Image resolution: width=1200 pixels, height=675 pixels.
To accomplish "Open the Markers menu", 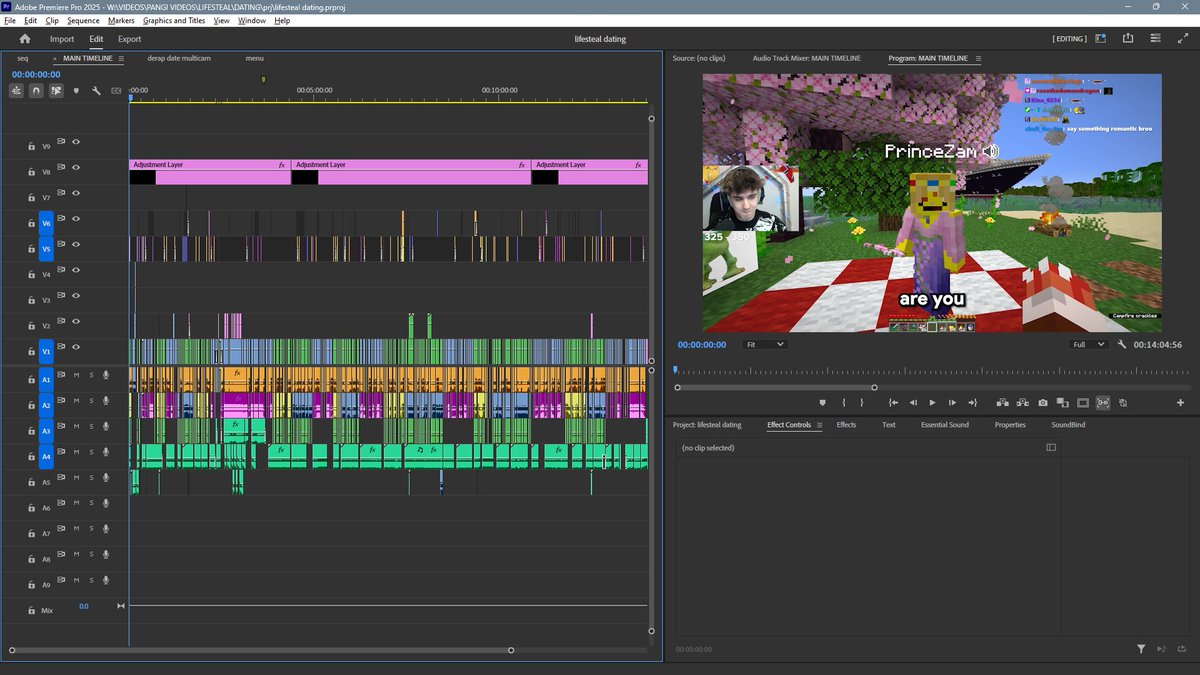I will coord(121,20).
